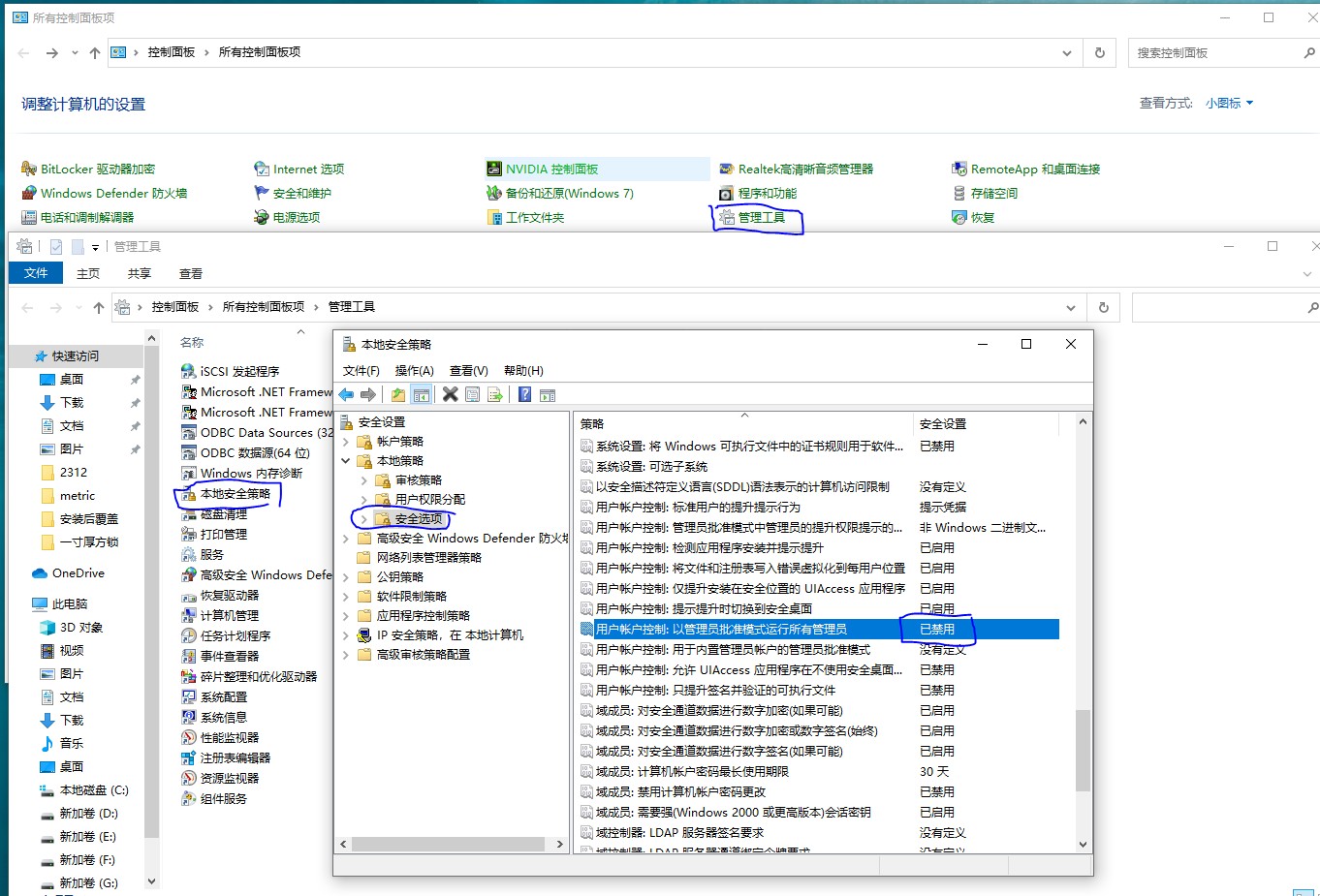Image resolution: width=1320 pixels, height=896 pixels.
Task: Expand 软件限制策略 tree node
Action: pos(346,597)
